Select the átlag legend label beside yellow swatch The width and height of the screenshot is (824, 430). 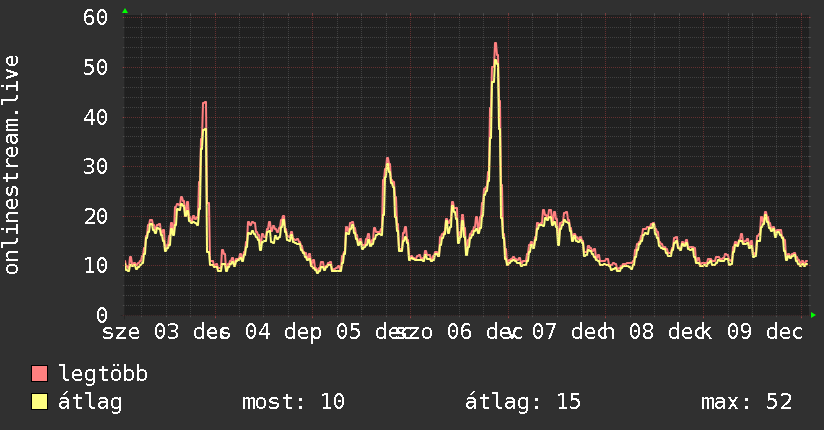tap(90, 402)
